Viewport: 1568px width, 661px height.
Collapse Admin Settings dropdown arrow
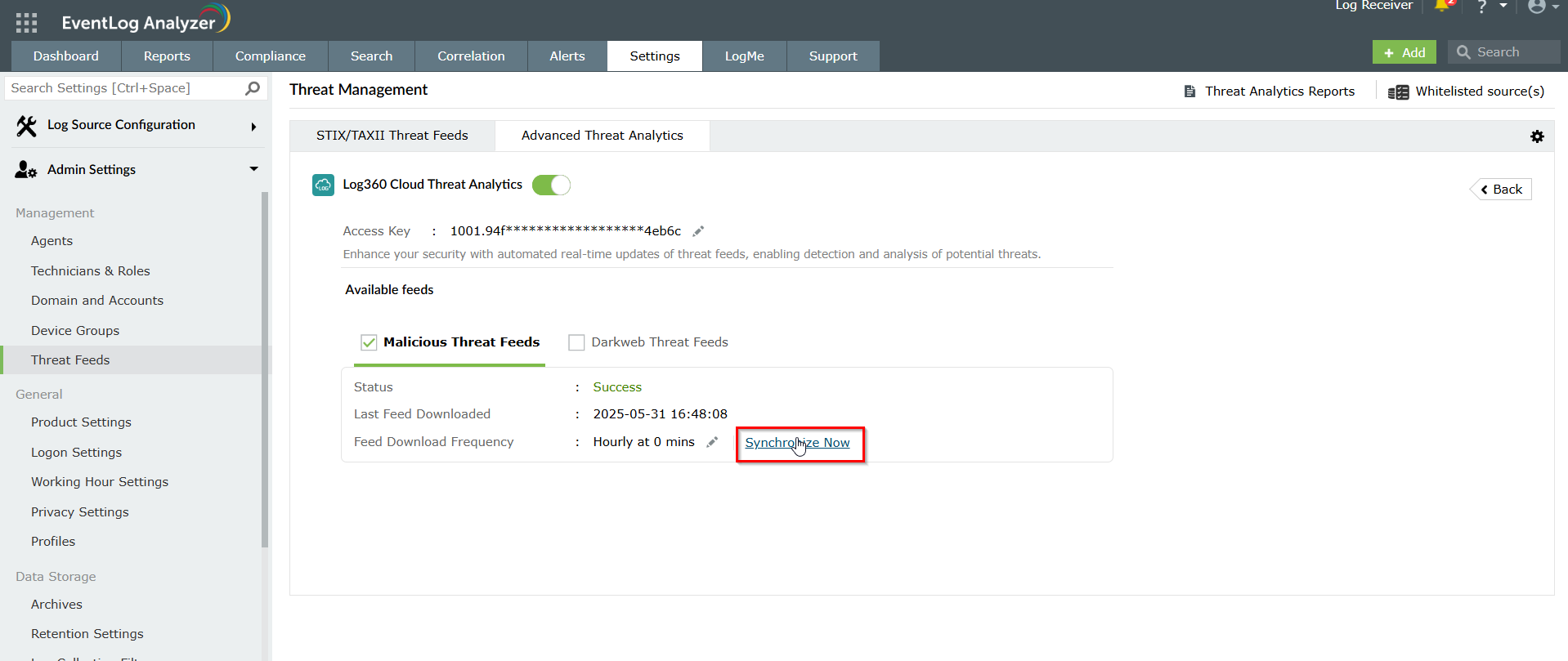click(x=254, y=169)
